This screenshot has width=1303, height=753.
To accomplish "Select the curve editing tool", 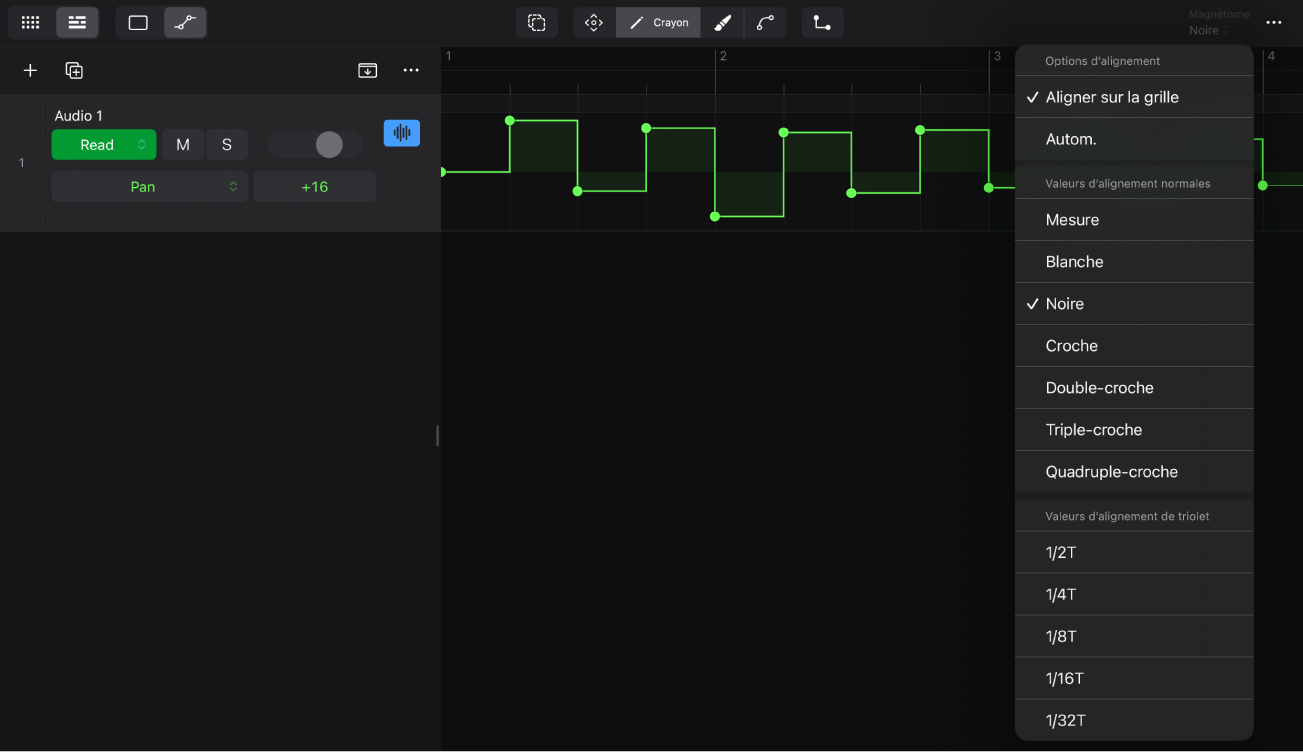I will (764, 22).
